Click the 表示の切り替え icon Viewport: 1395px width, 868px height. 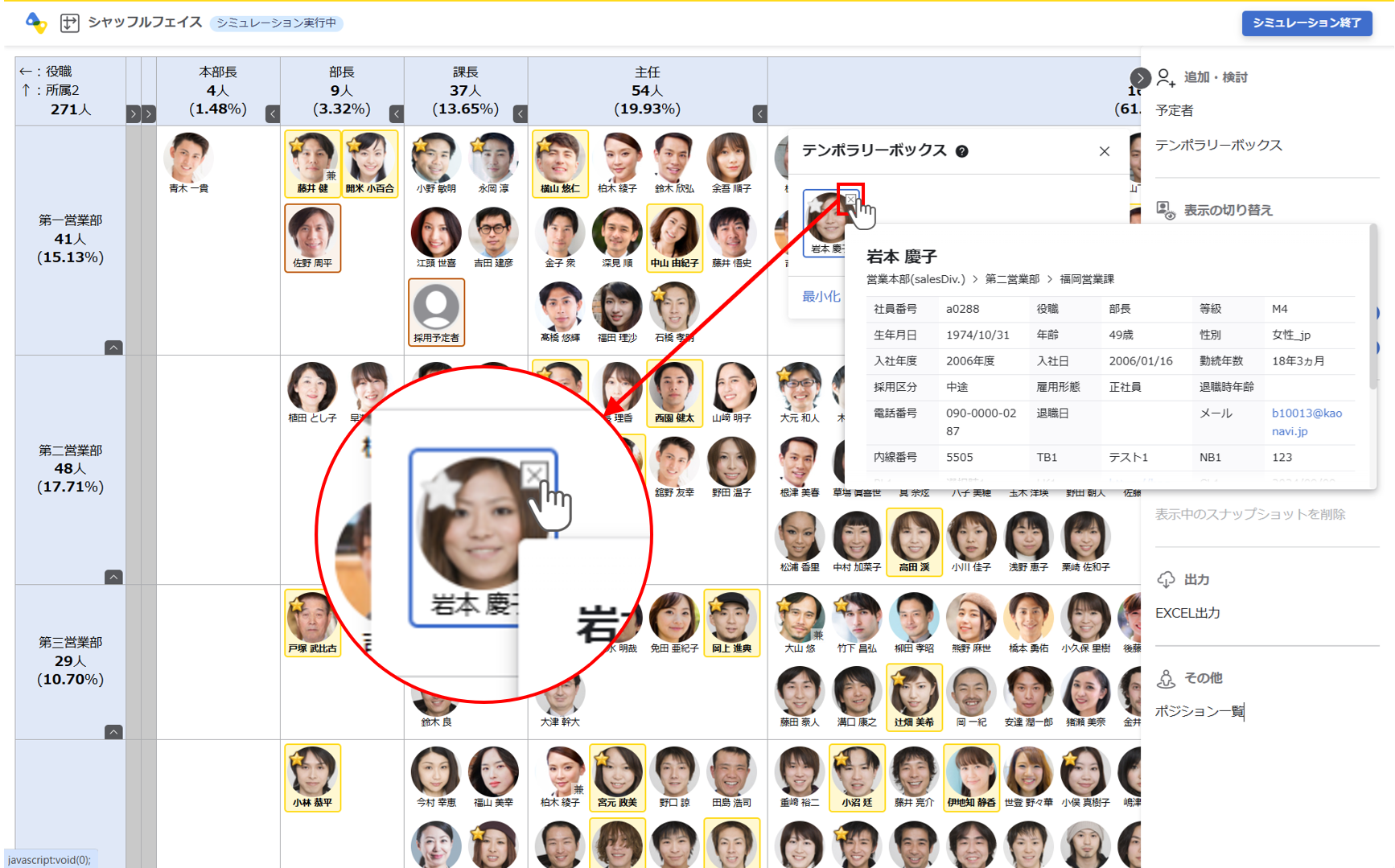(x=1166, y=211)
